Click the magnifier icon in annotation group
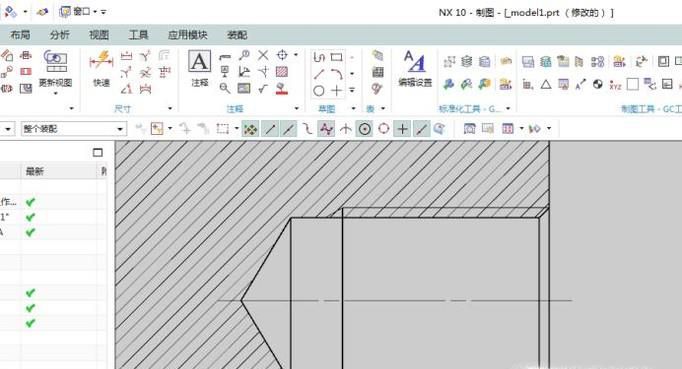Image resolution: width=682 pixels, height=369 pixels. (x=225, y=89)
